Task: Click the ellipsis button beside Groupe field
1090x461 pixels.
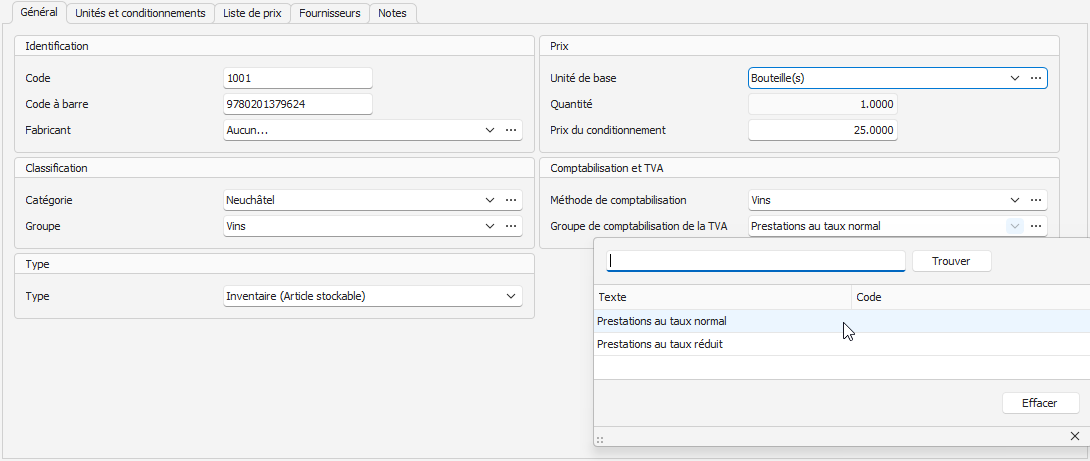Action: [511, 226]
